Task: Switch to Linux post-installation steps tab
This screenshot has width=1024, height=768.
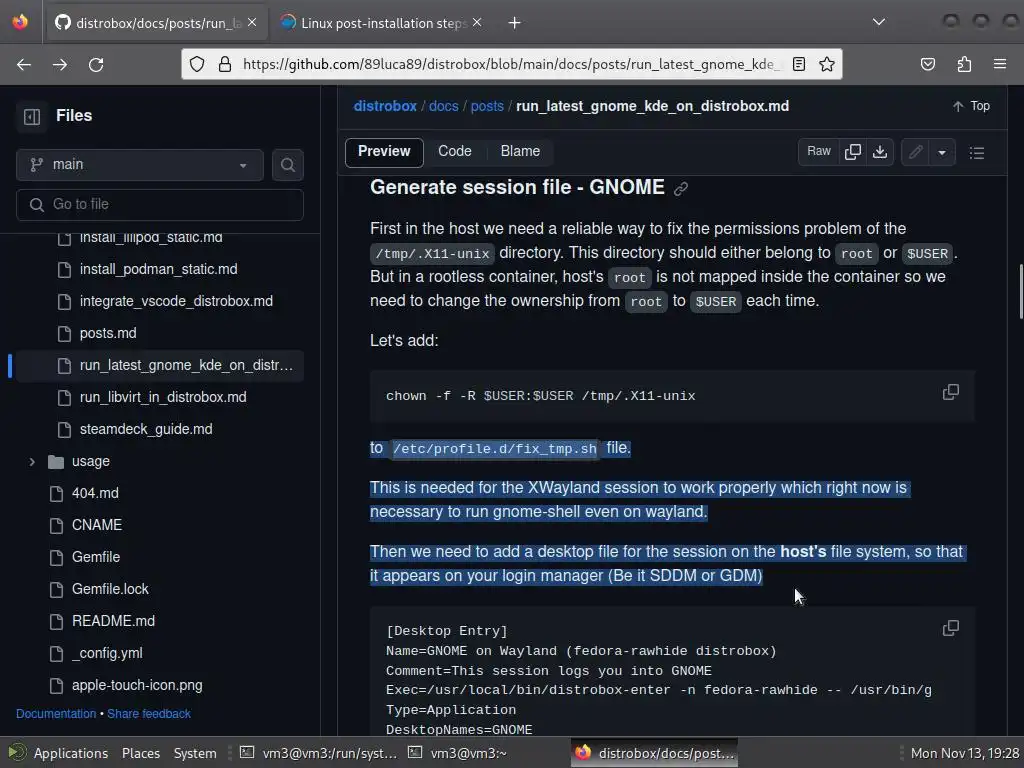Action: click(x=382, y=23)
